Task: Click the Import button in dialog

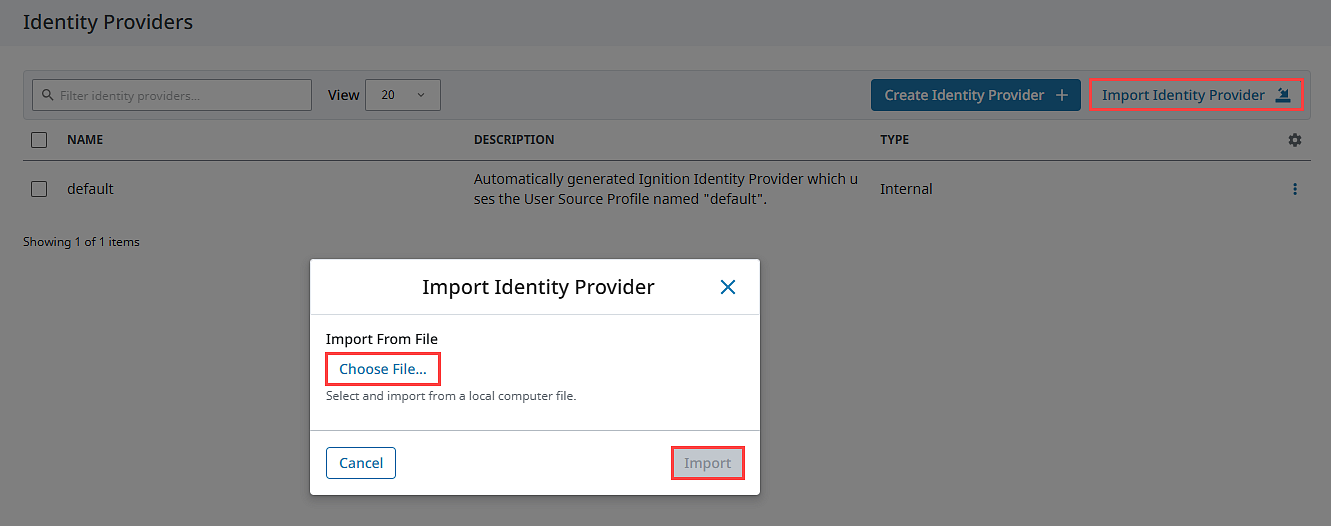Action: (708, 463)
